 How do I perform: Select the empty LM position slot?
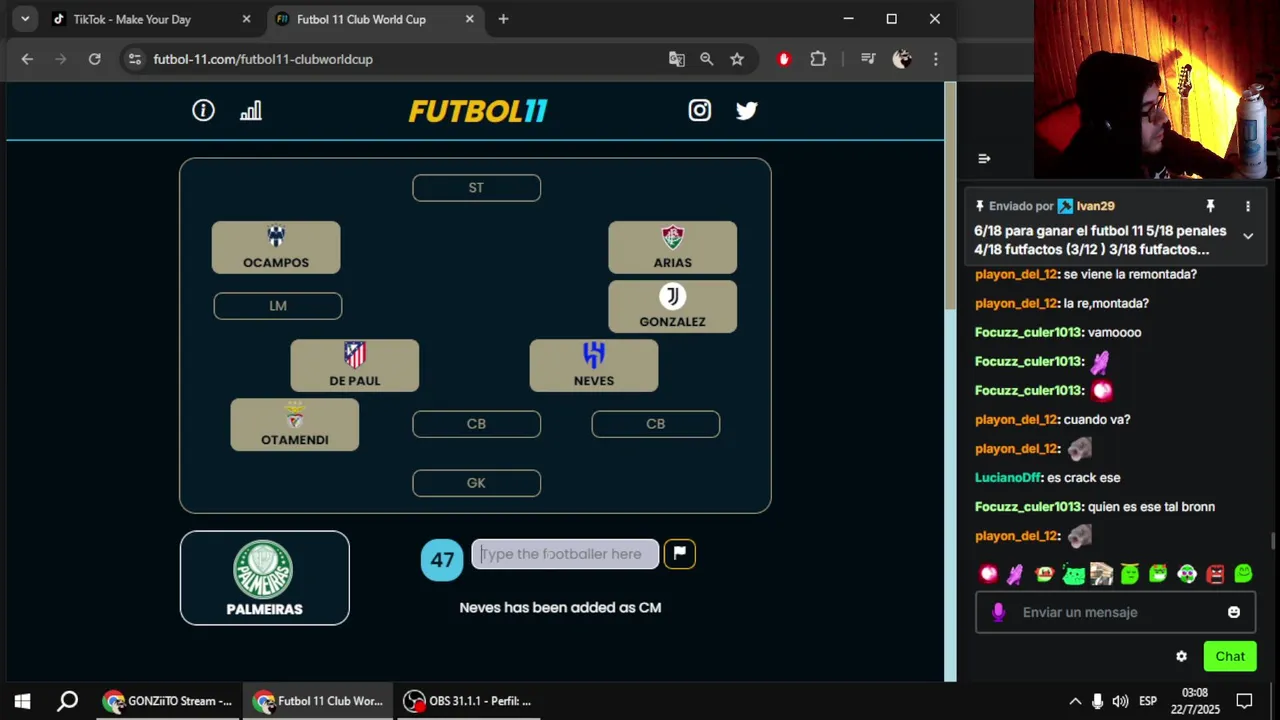tap(278, 306)
